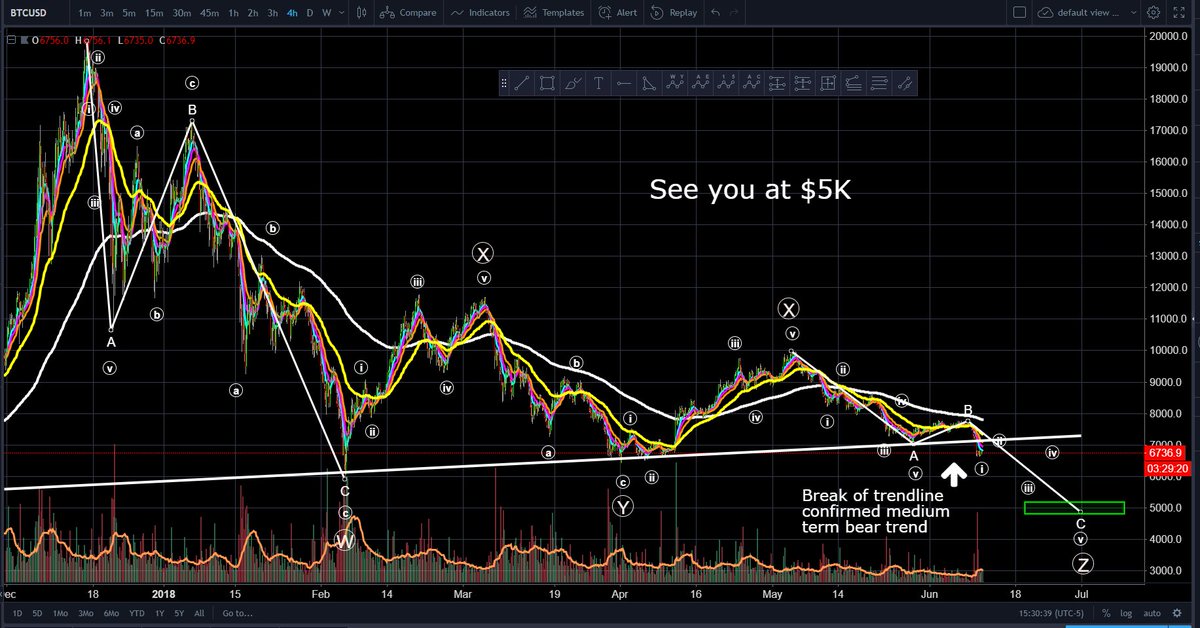Select the Fibonacci retracement tool
The image size is (1200, 628).
coord(854,84)
